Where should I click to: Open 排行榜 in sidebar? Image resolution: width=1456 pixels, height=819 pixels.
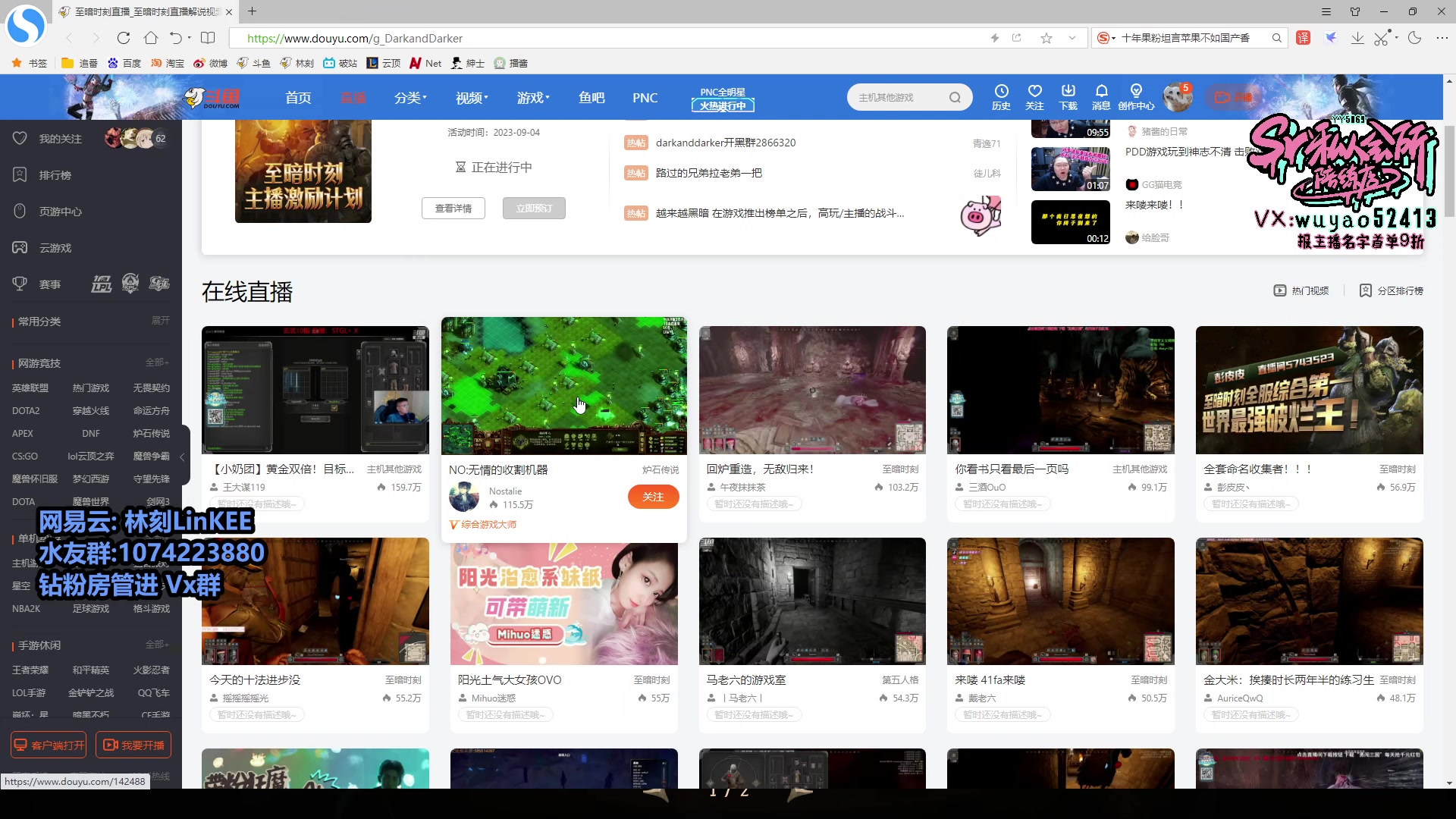[x=55, y=175]
